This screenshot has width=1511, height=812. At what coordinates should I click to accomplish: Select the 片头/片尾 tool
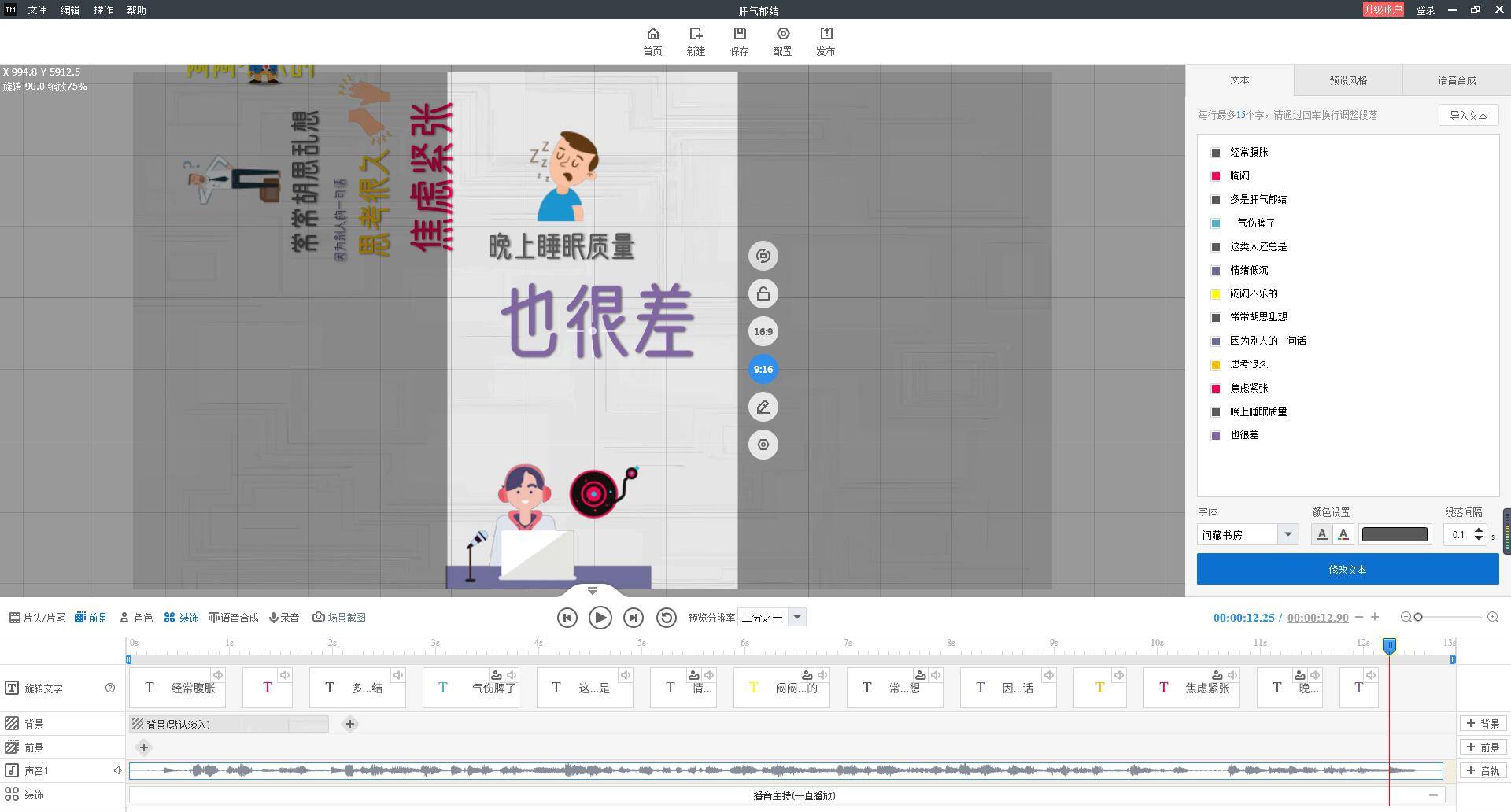click(37, 618)
